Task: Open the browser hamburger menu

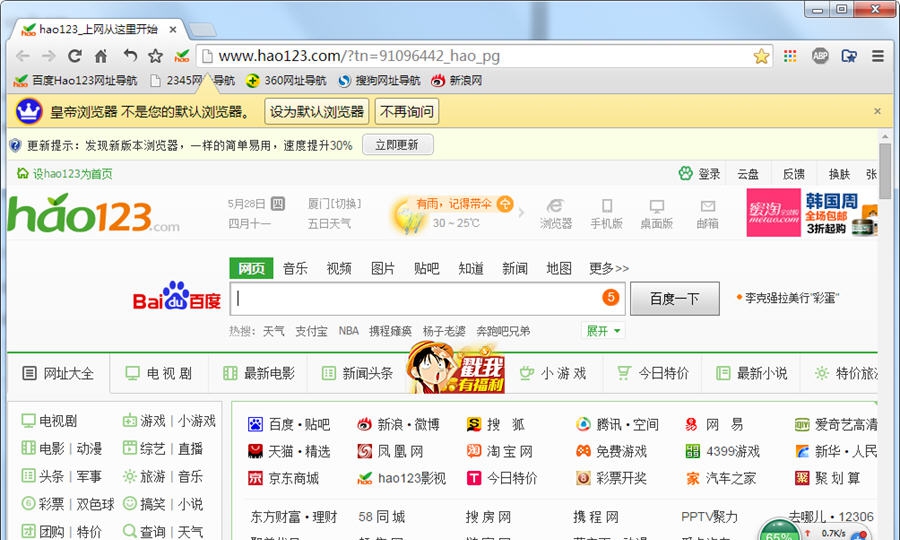Action: pos(878,56)
